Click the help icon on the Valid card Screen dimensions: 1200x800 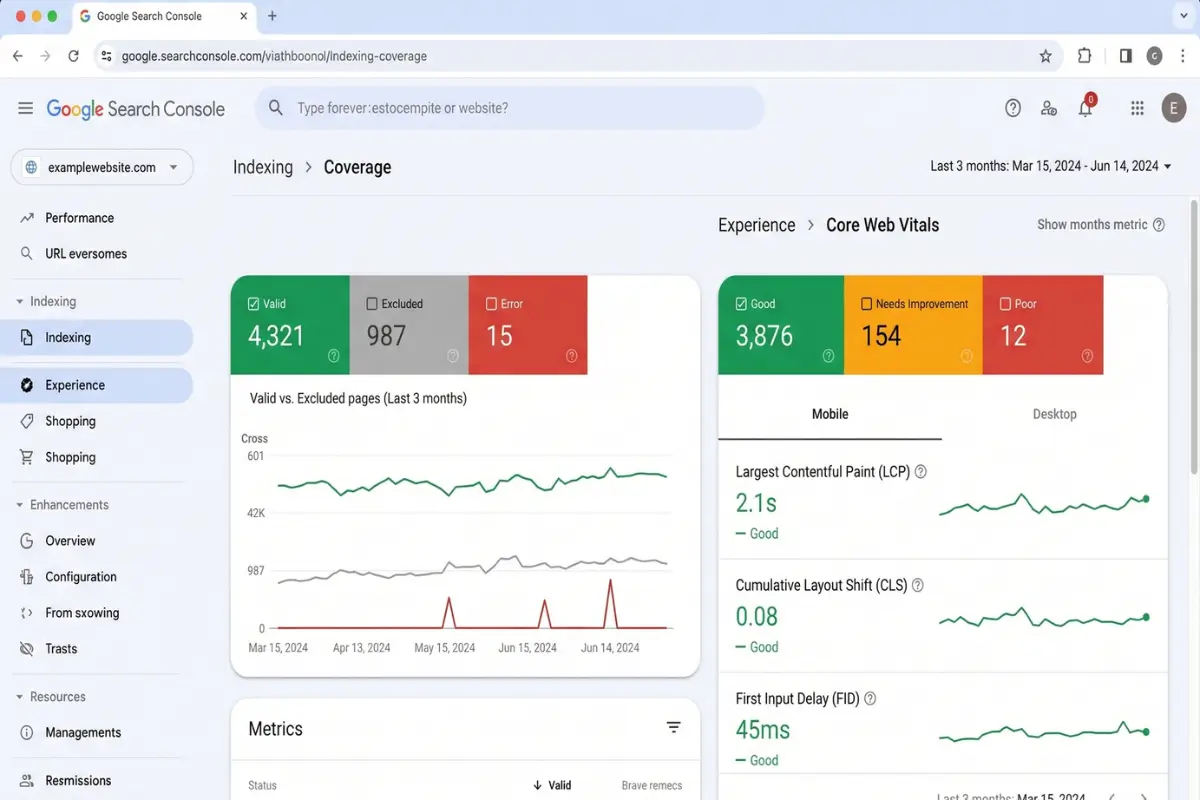click(x=334, y=355)
